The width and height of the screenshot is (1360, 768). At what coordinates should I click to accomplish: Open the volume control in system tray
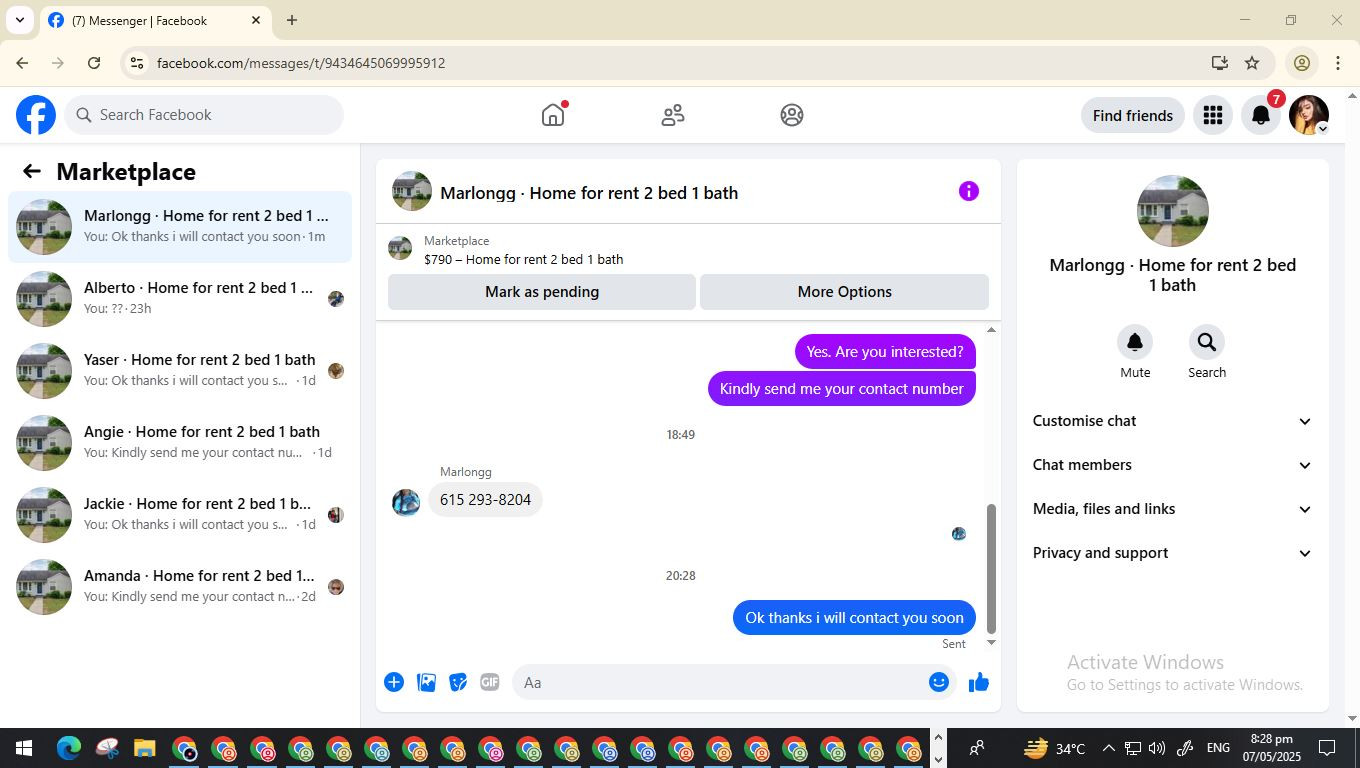[x=1157, y=748]
